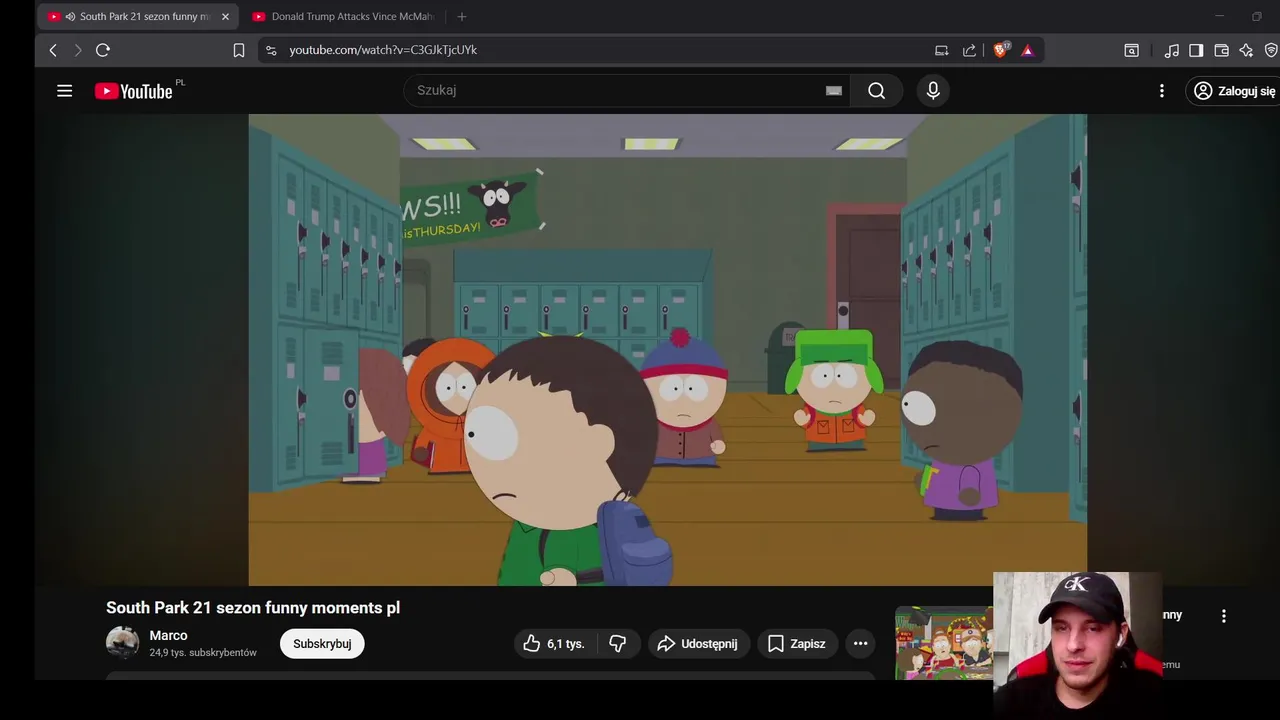
Task: Open Brave Shields lion icon
Action: click(1000, 50)
